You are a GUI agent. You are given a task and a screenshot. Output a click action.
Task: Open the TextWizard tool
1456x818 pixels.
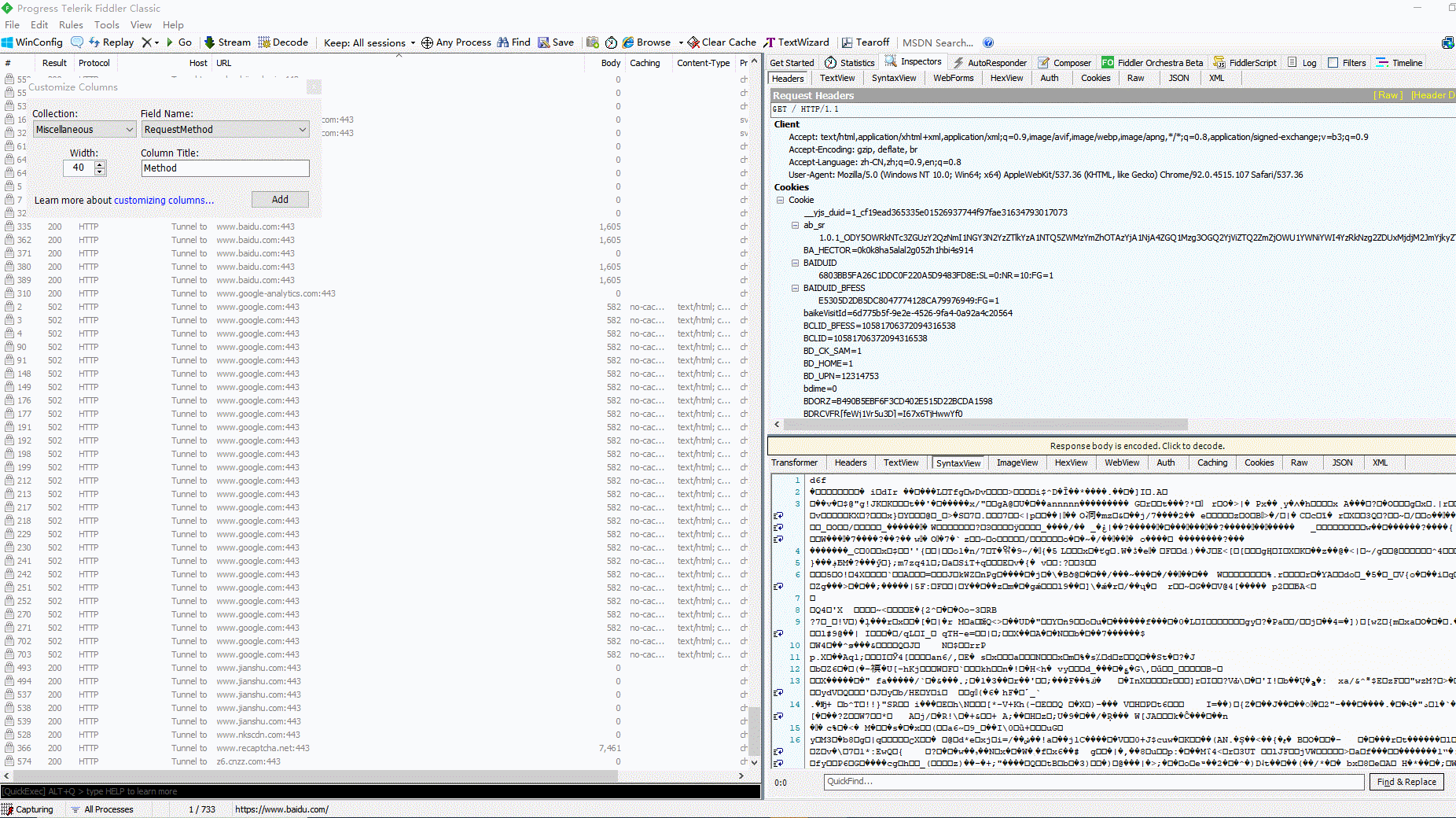click(796, 42)
